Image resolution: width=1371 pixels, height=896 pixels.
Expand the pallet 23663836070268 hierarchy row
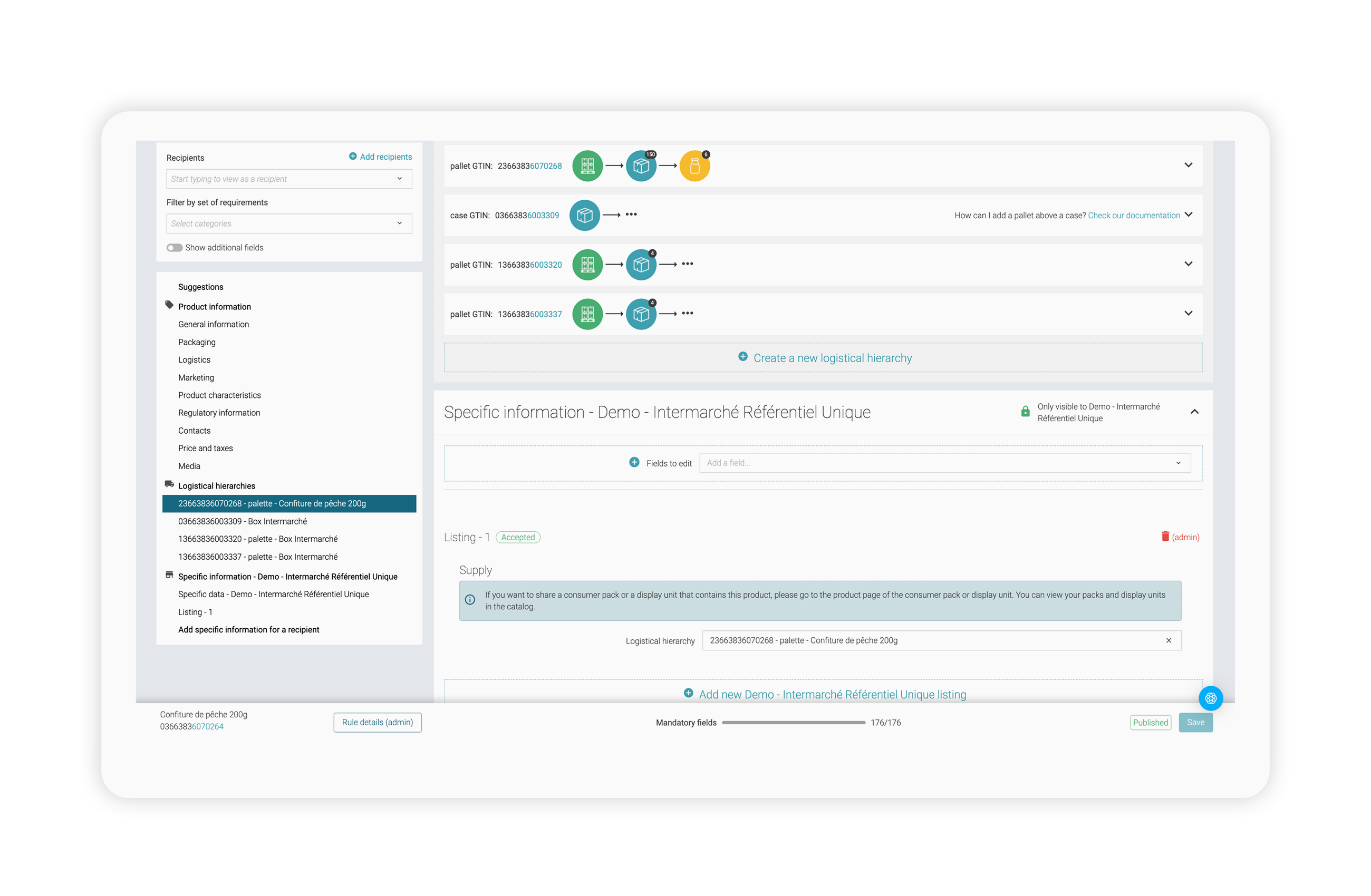point(1188,165)
